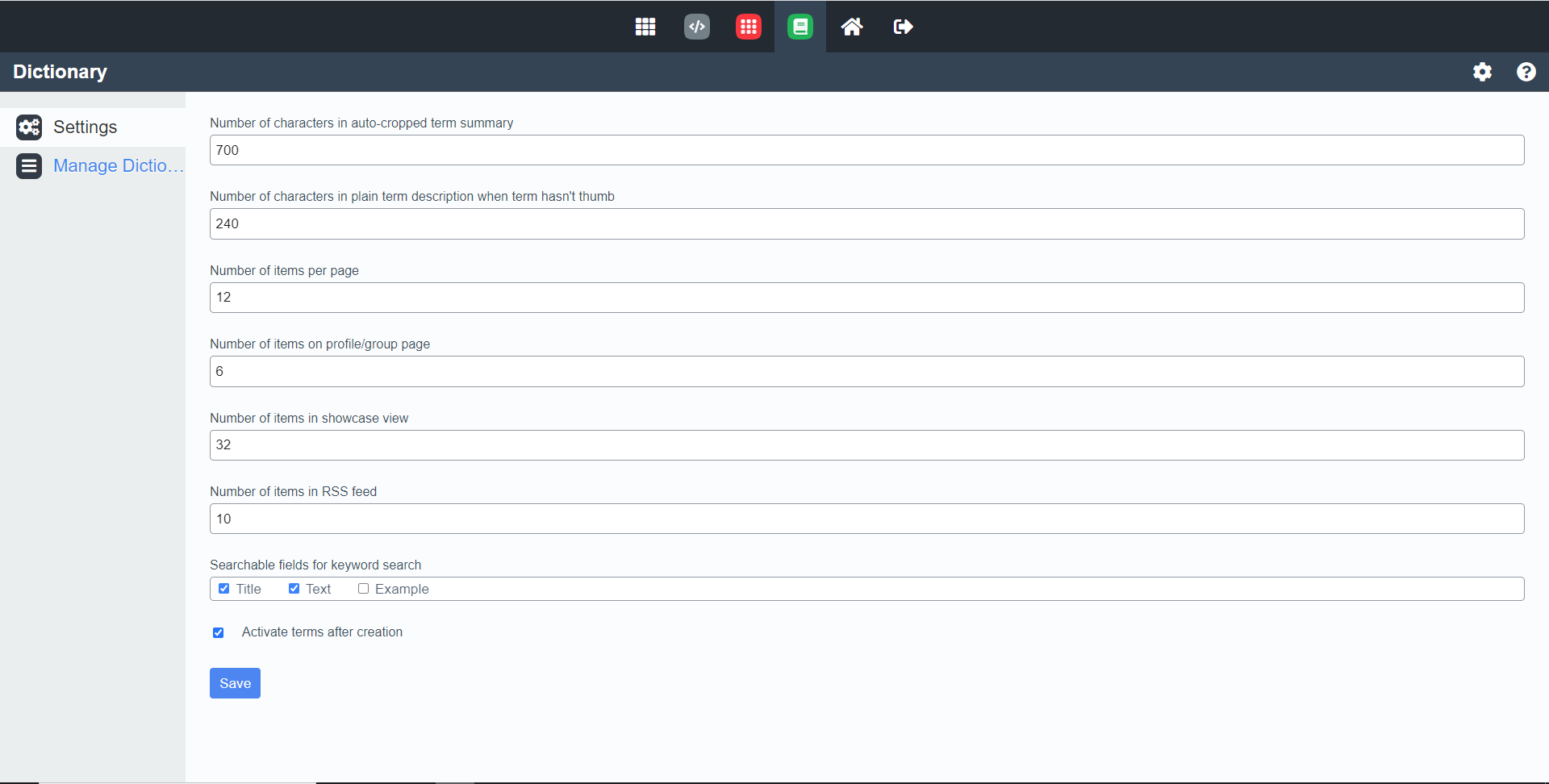Click the auto-cropped term summary field
Image resolution: width=1549 pixels, height=784 pixels.
click(866, 150)
